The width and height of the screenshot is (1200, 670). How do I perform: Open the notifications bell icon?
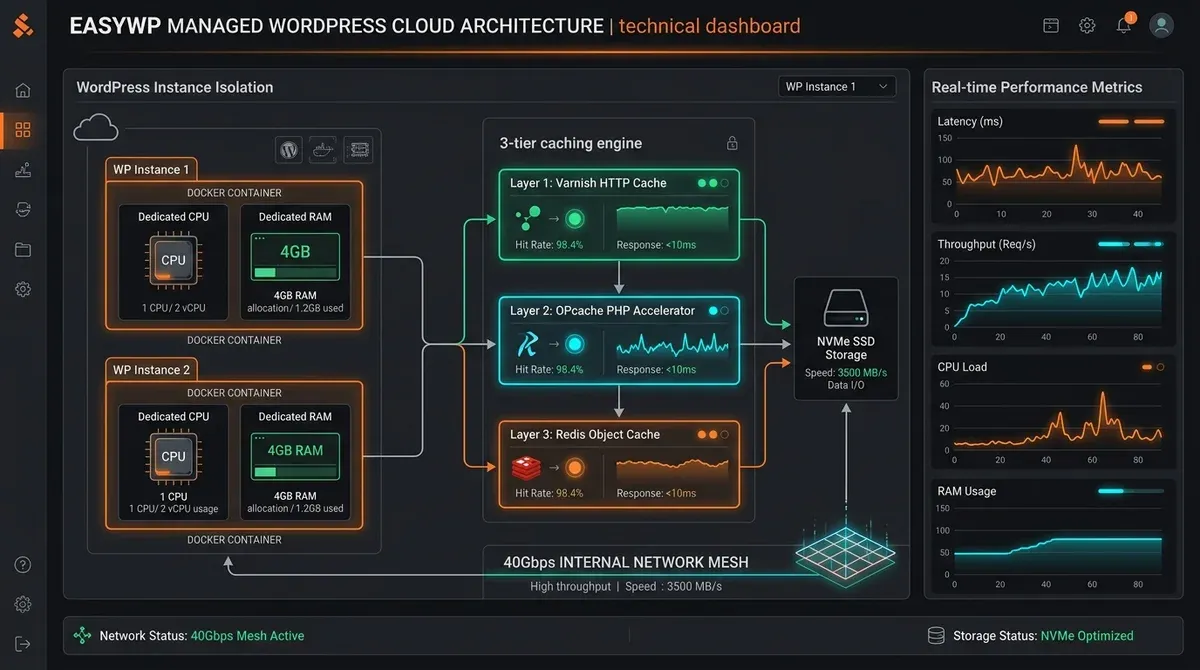pyautogui.click(x=1124, y=25)
